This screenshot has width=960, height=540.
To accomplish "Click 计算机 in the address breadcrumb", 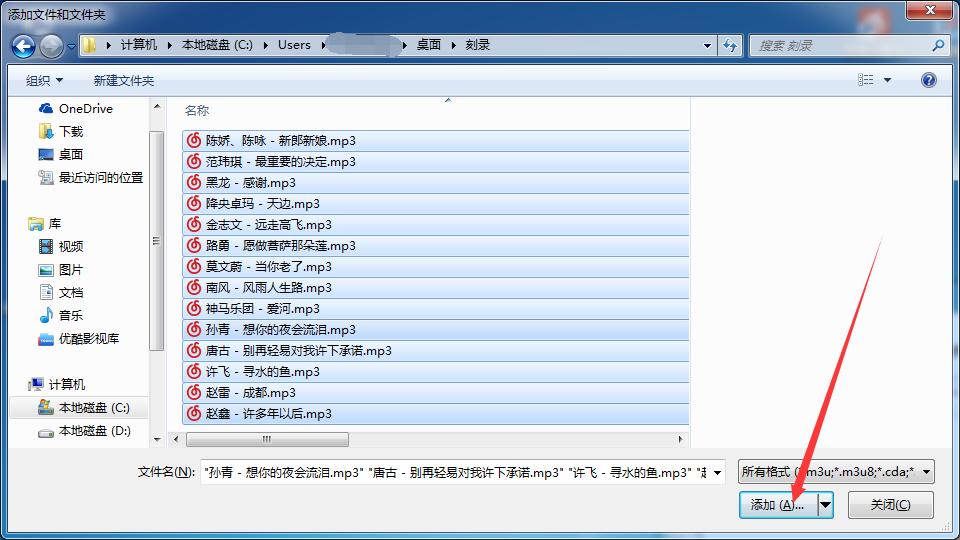I will (138, 45).
